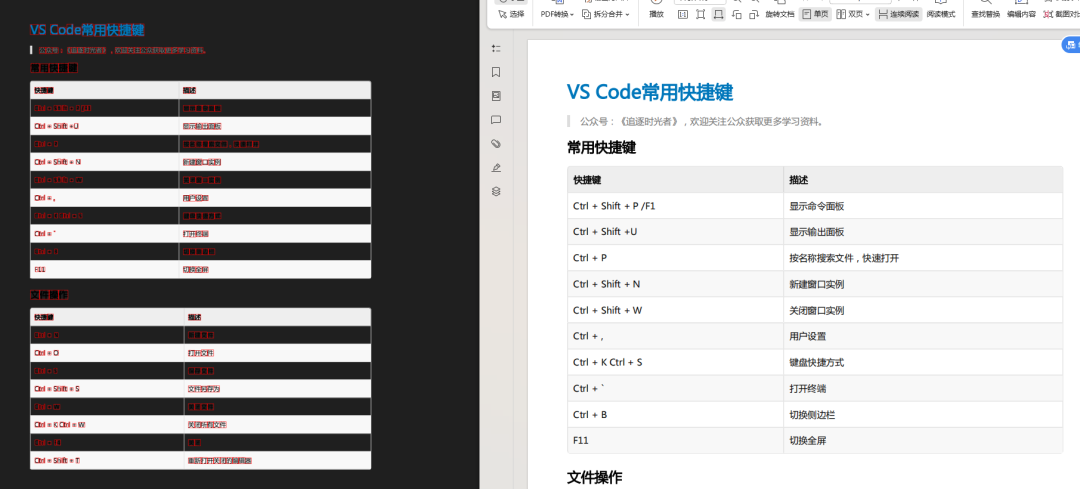
Task: Click the blue floating badge at top right
Action: click(1071, 45)
